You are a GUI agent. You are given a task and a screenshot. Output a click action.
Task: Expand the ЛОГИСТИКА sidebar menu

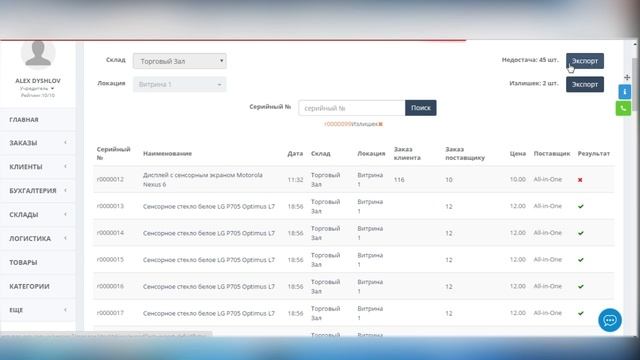(x=38, y=238)
